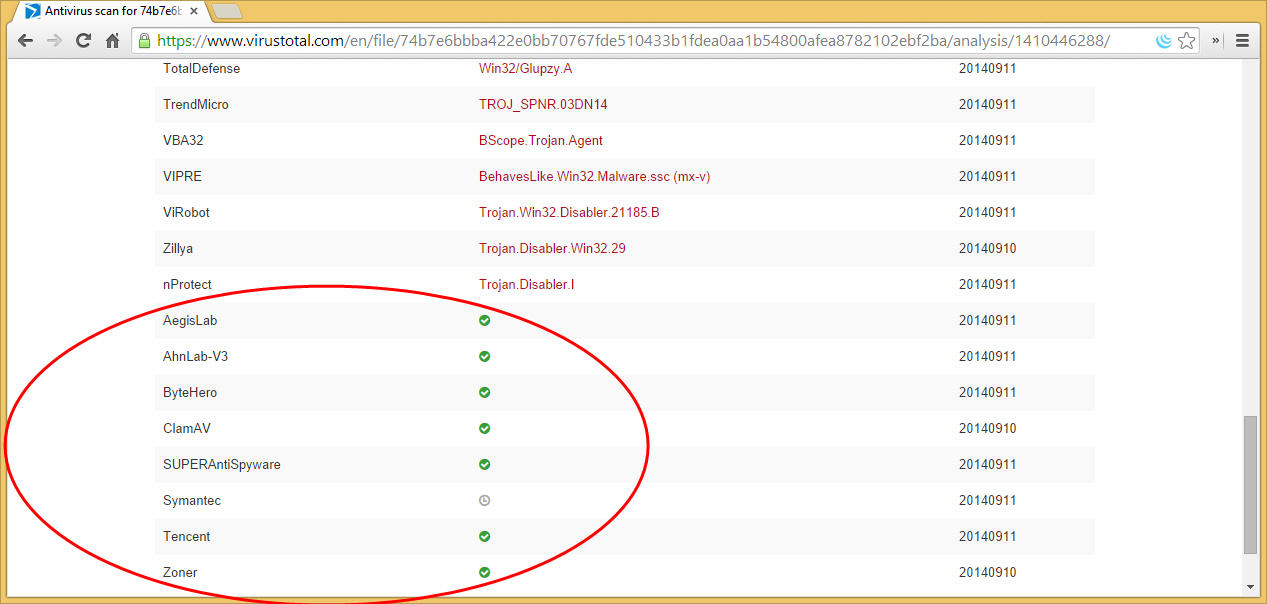1267x604 pixels.
Task: Click the green clean-result icon beside ClamAV
Action: tap(484, 428)
